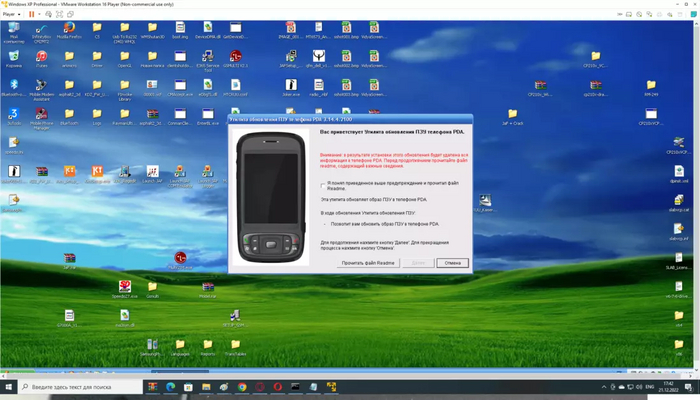Viewport: 700px width, 400px height.
Task: Open Mobile Modem Assistant shortcut
Action: (x=42, y=85)
